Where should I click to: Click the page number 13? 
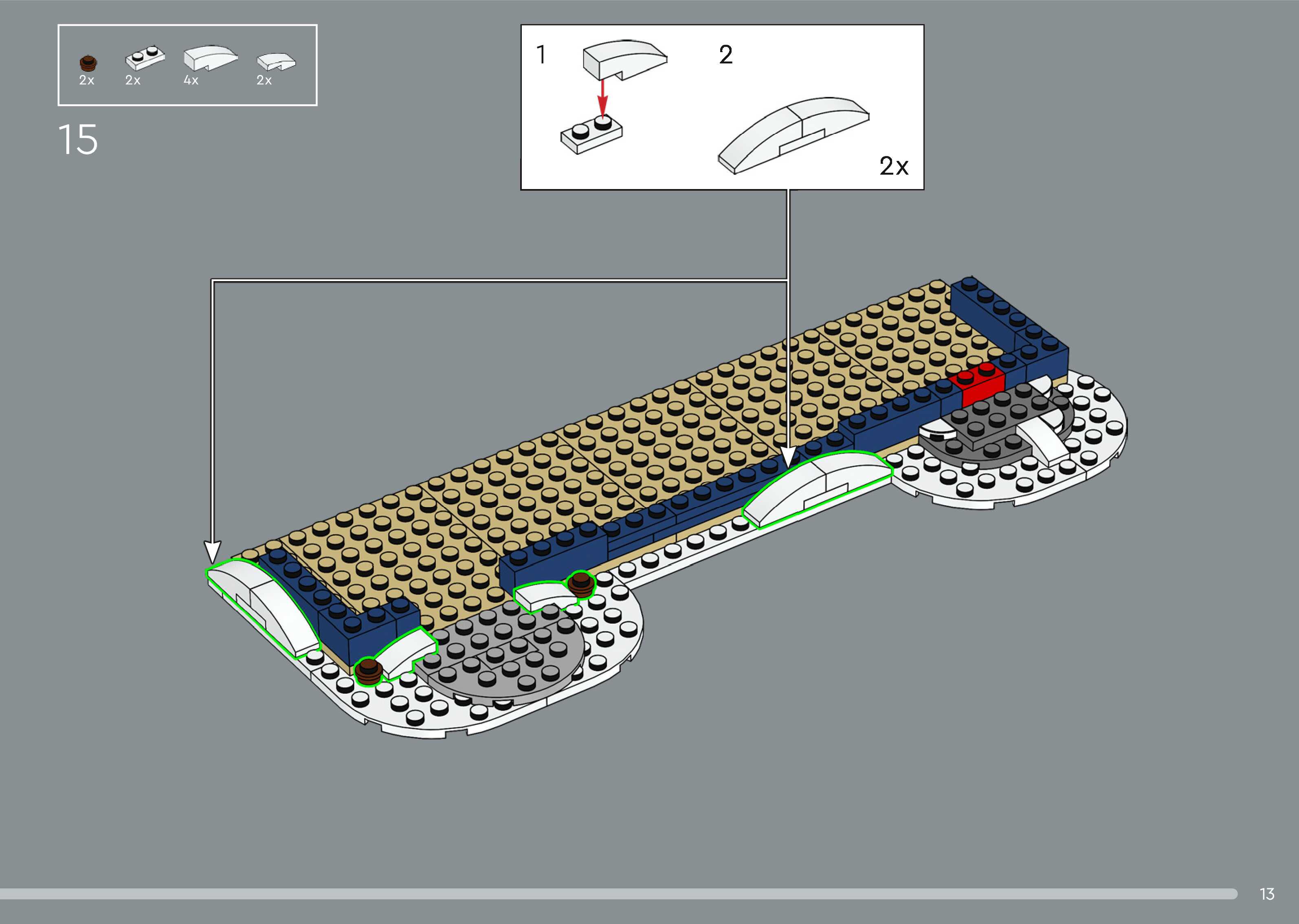(x=1266, y=894)
